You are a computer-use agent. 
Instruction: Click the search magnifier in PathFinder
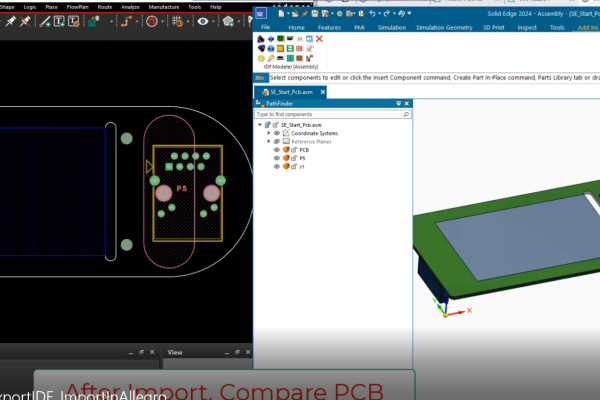pos(403,115)
